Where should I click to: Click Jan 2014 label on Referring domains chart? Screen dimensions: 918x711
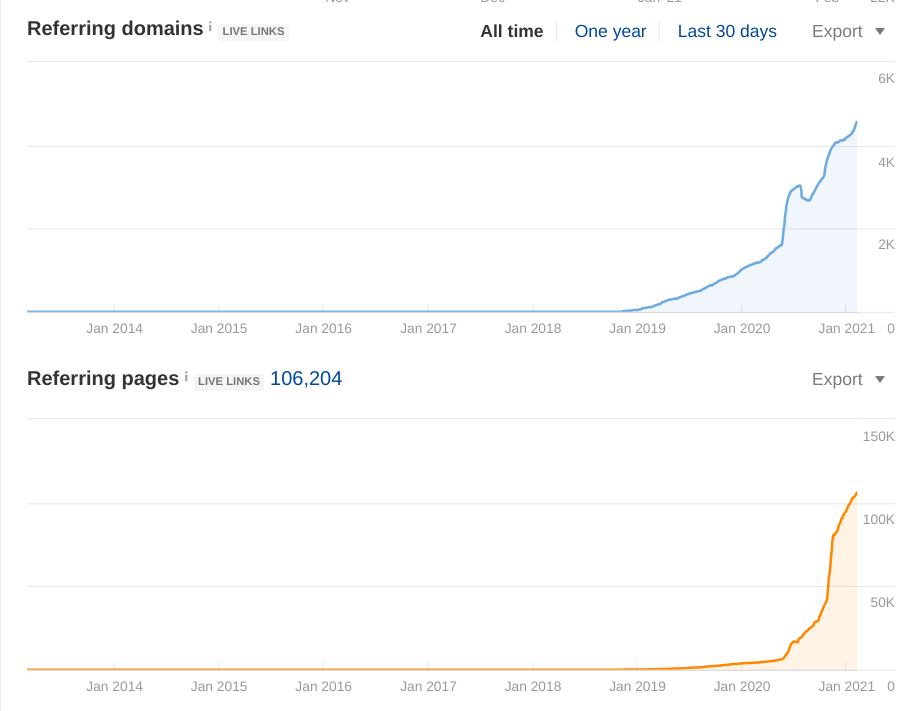(x=114, y=329)
